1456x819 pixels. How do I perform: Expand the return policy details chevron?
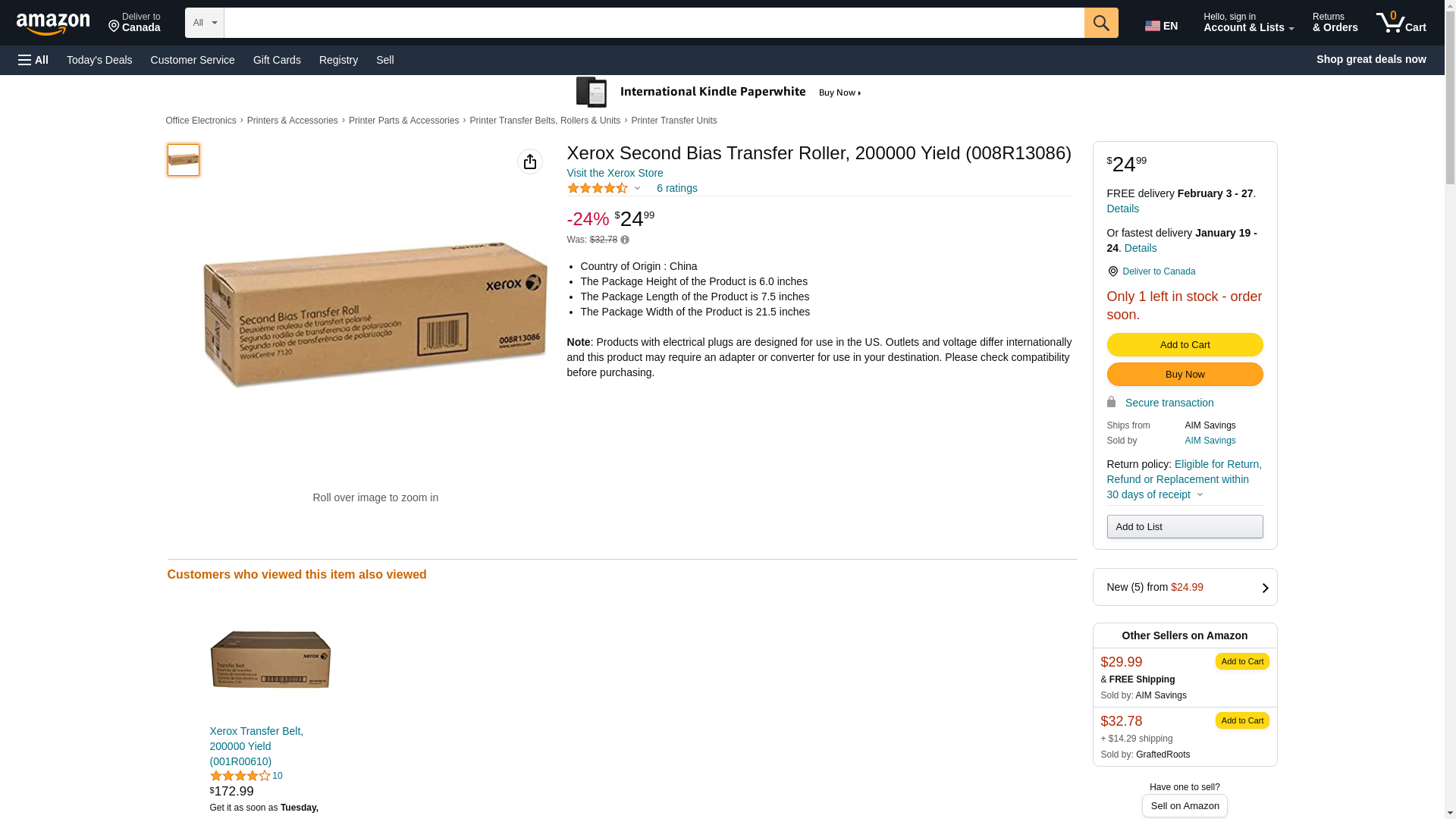(1200, 494)
